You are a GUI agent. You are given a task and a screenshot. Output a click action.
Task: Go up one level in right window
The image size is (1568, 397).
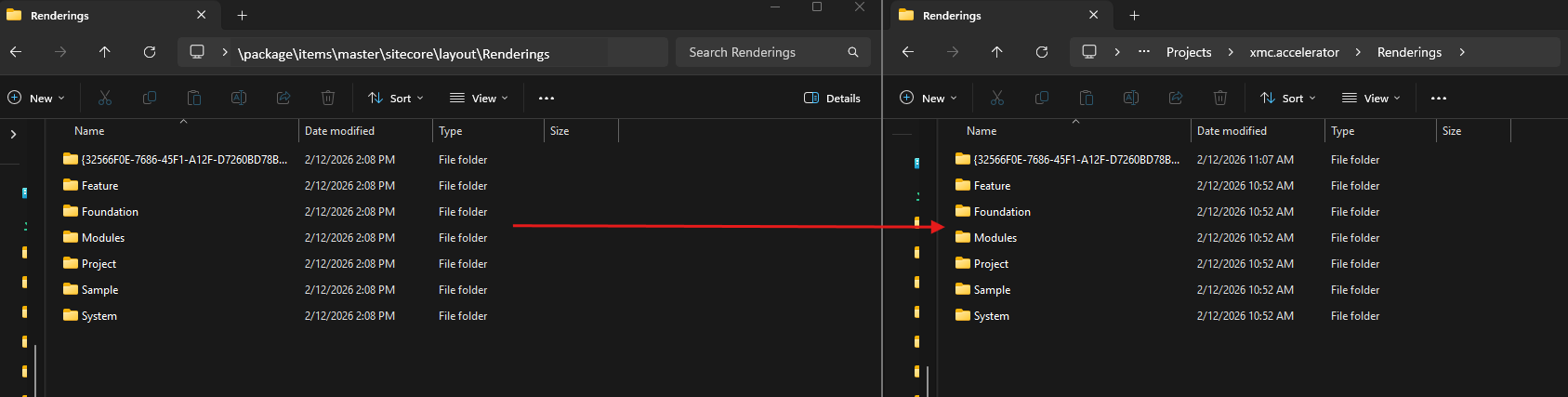[997, 52]
